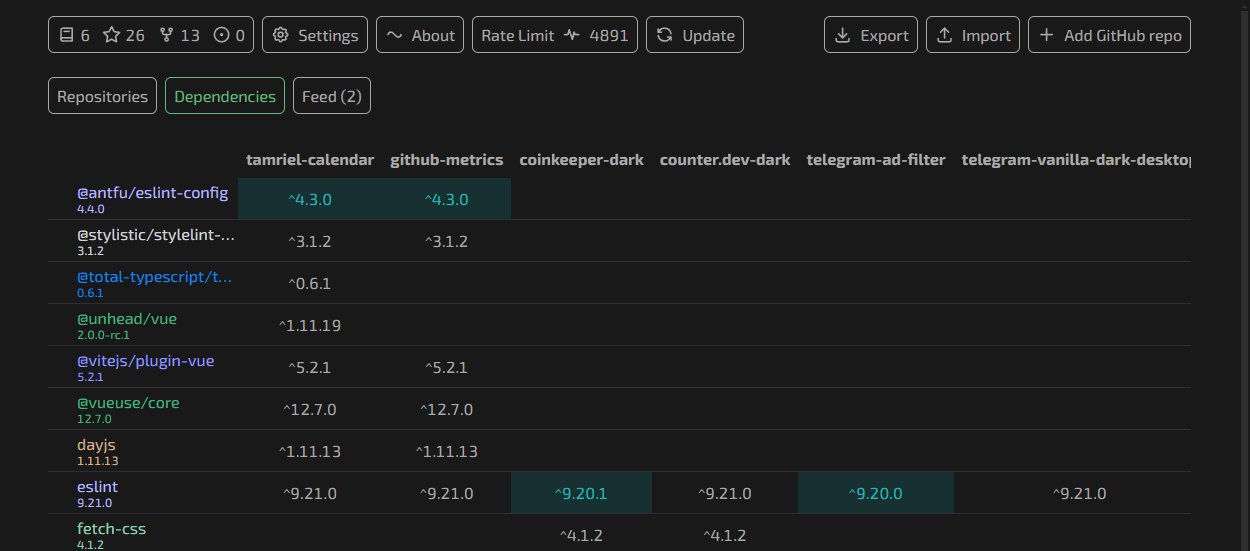The image size is (1250, 551).
Task: Click the Export download icon
Action: pyautogui.click(x=843, y=35)
